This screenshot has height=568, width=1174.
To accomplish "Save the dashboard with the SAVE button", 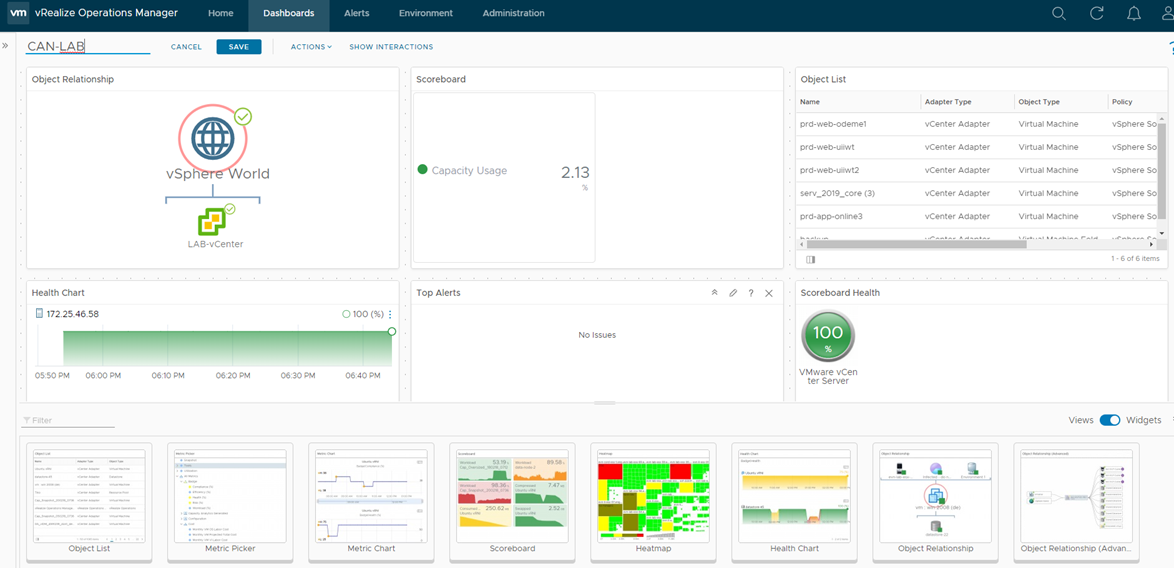I will coord(239,46).
